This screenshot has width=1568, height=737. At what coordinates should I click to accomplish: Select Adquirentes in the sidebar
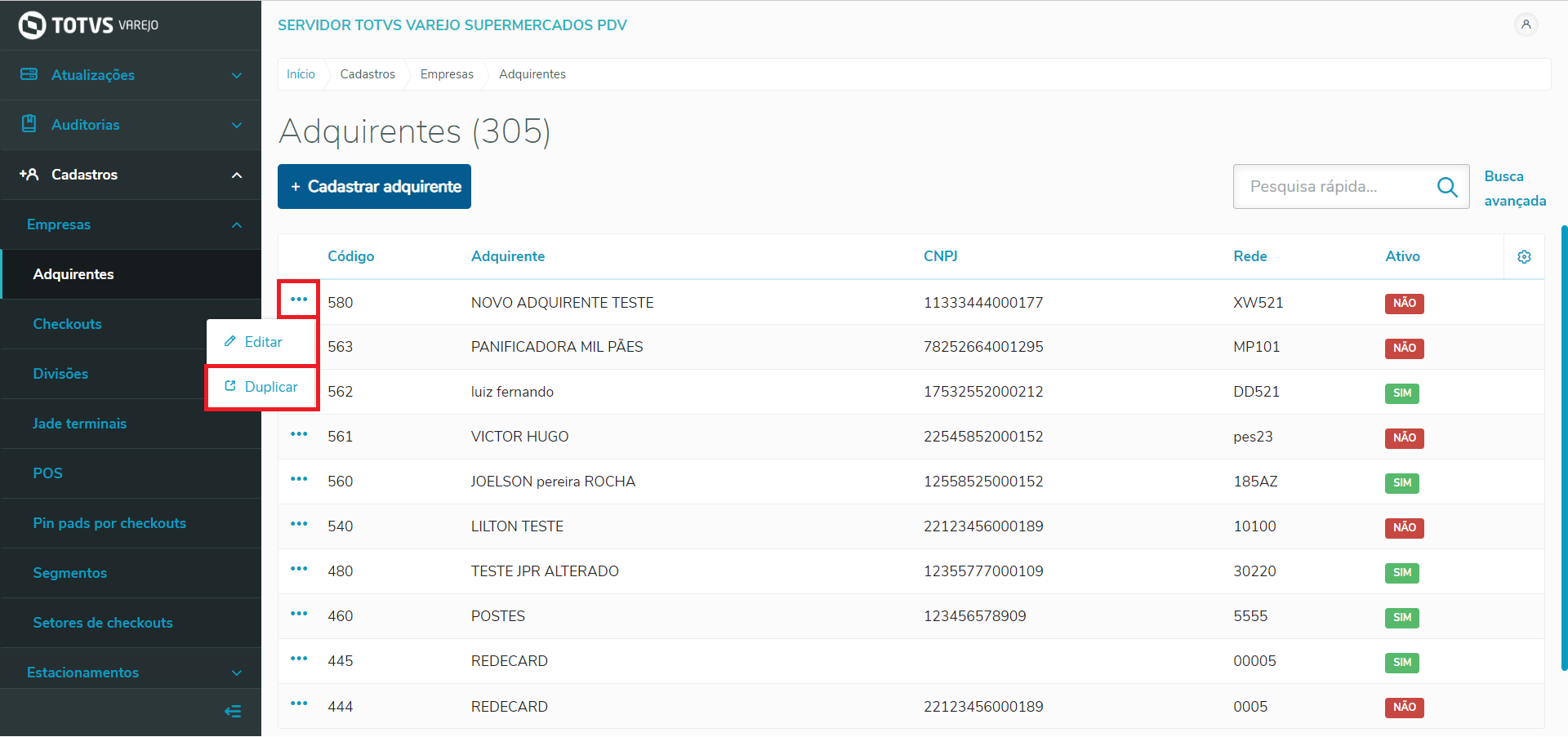[131, 274]
